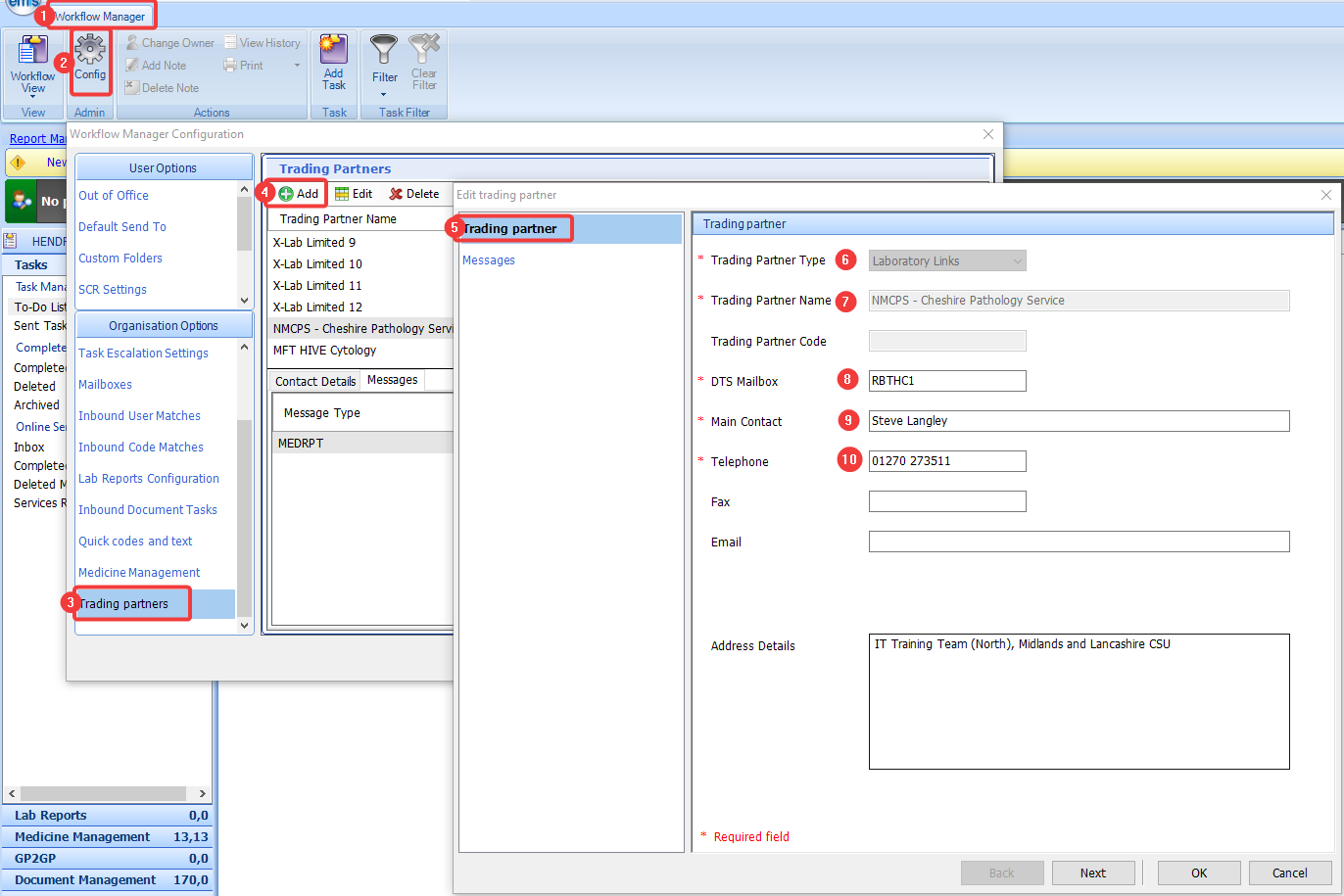Screen dimensions: 1344x896
Task: Expand the Print dropdown arrow
Action: (297, 66)
